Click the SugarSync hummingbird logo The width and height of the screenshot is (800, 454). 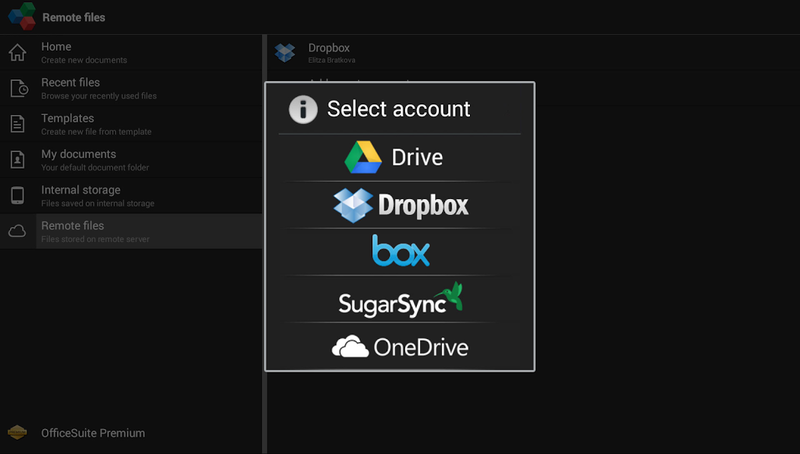(x=449, y=295)
